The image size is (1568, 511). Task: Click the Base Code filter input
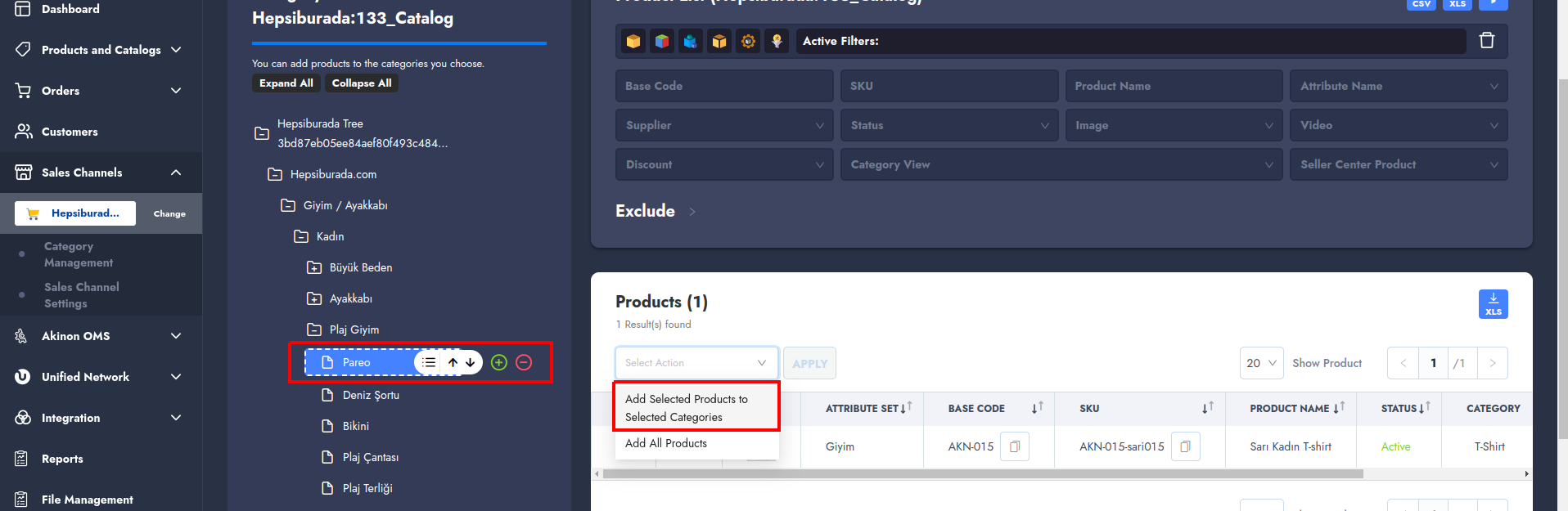723,86
